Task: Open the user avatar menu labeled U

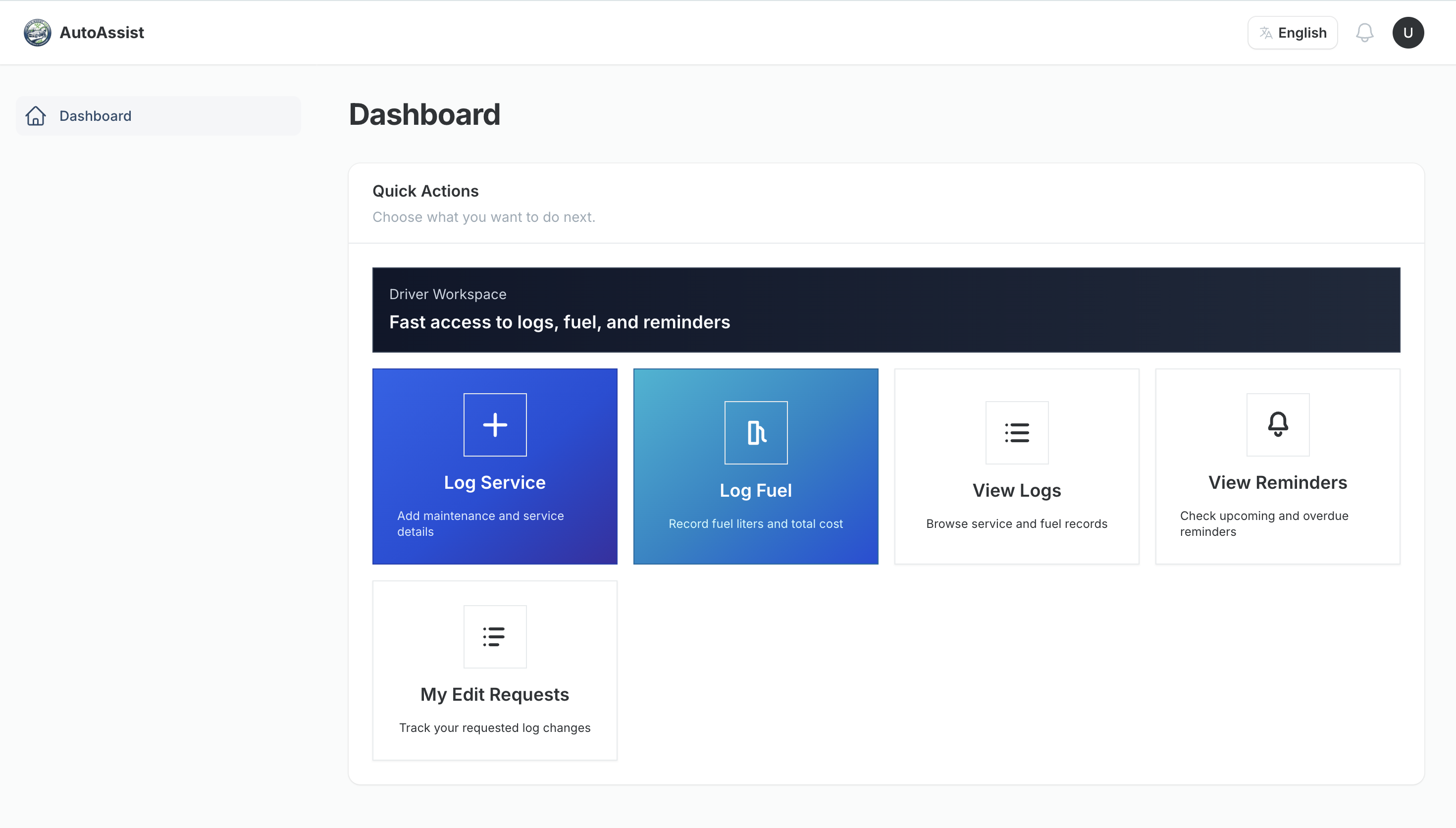Action: tap(1408, 32)
